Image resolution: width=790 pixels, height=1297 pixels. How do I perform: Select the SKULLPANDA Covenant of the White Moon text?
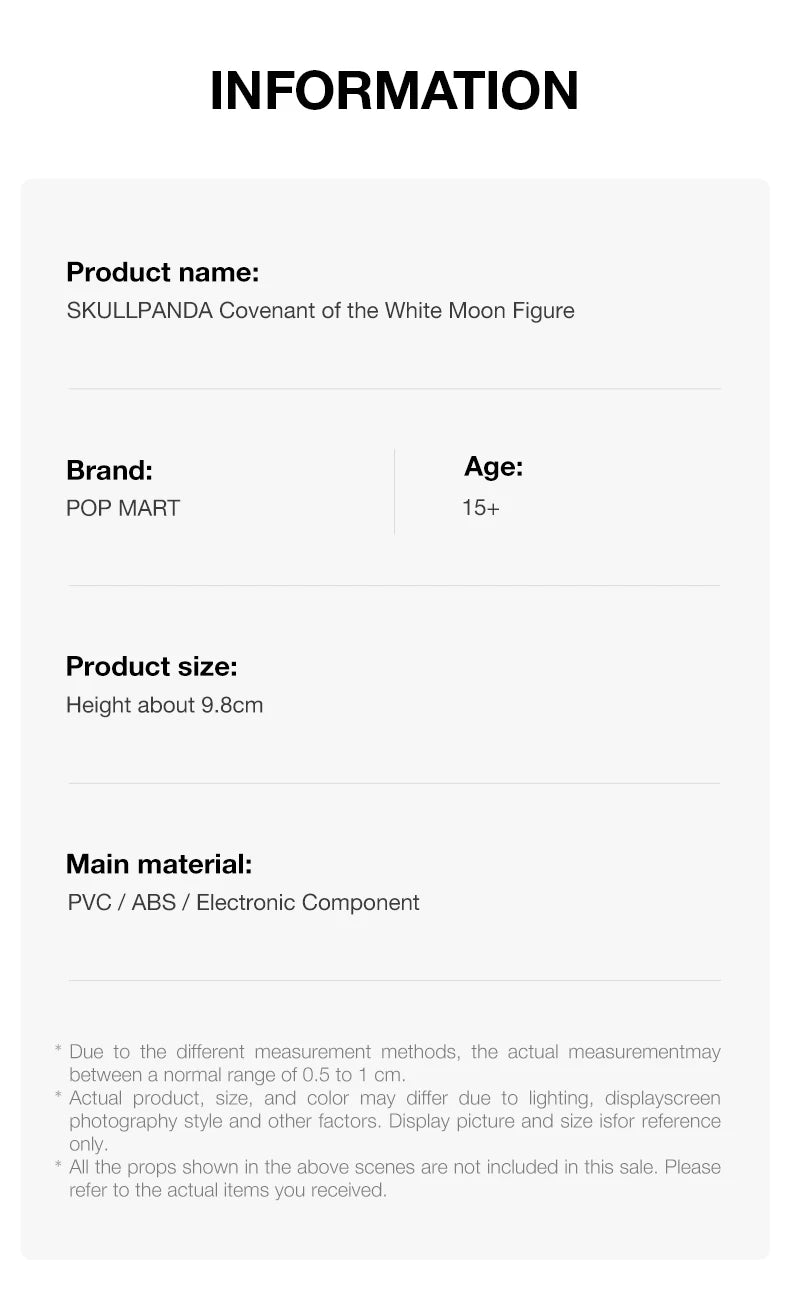tap(320, 311)
